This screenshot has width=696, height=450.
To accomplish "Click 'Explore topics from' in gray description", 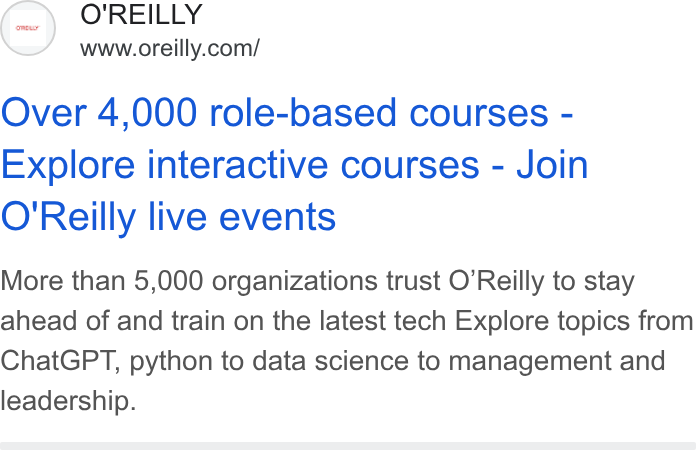I will tap(574, 321).
